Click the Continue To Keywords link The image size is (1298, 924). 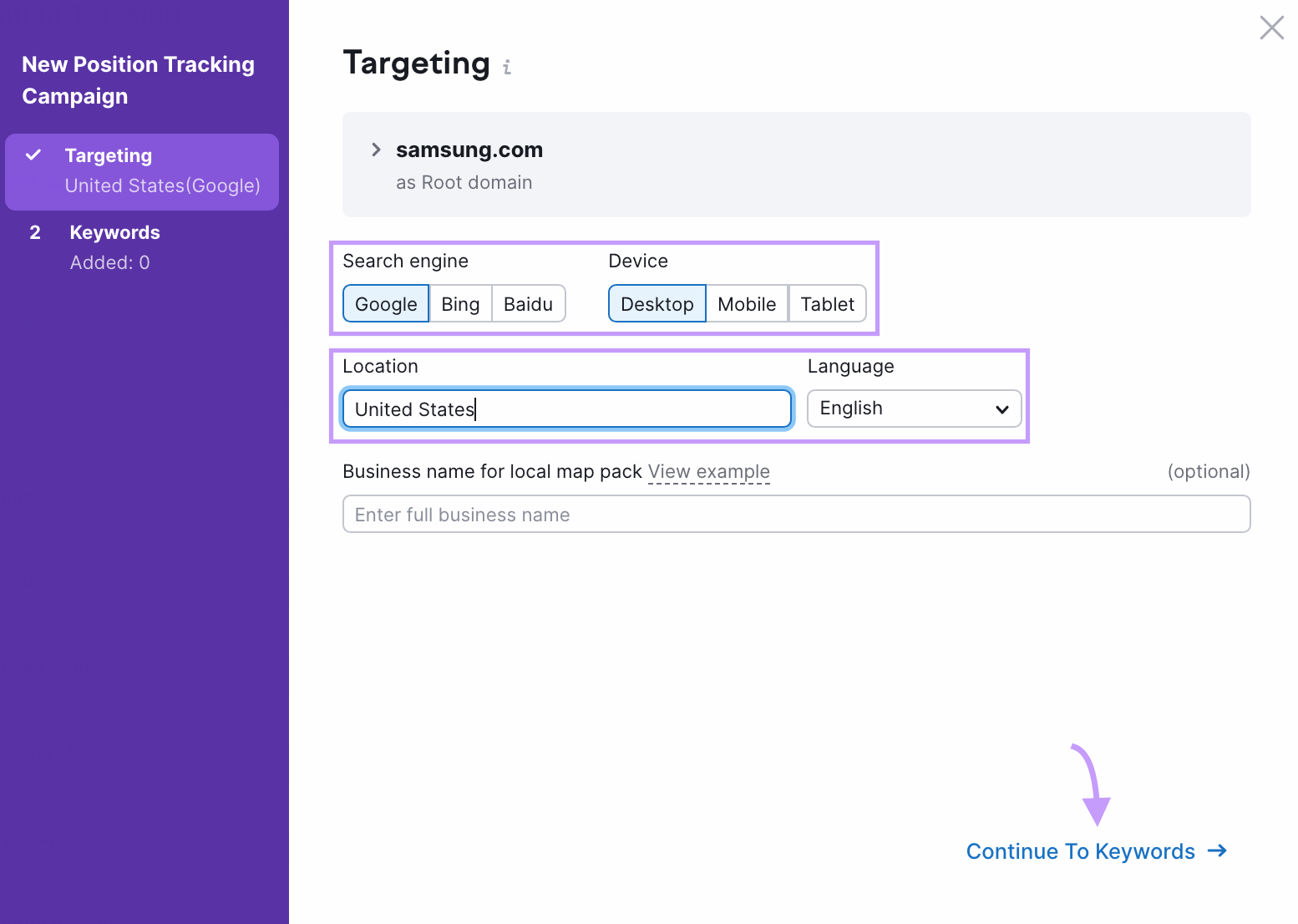point(1079,850)
